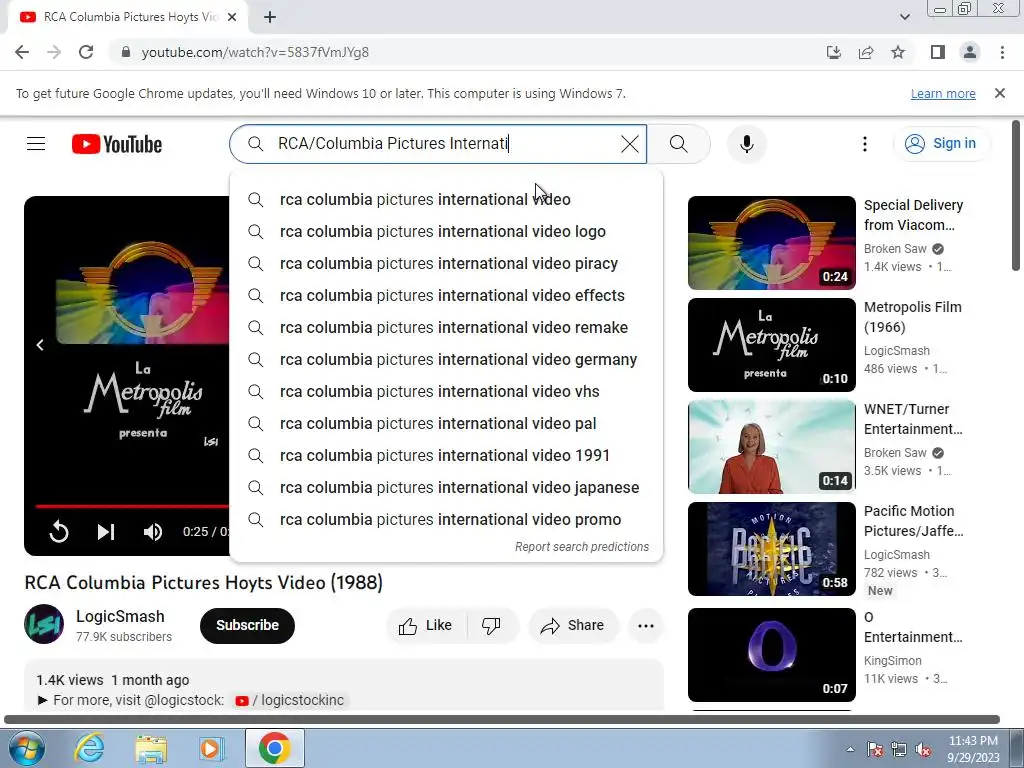Open the logicstockinc channel link

click(289, 700)
